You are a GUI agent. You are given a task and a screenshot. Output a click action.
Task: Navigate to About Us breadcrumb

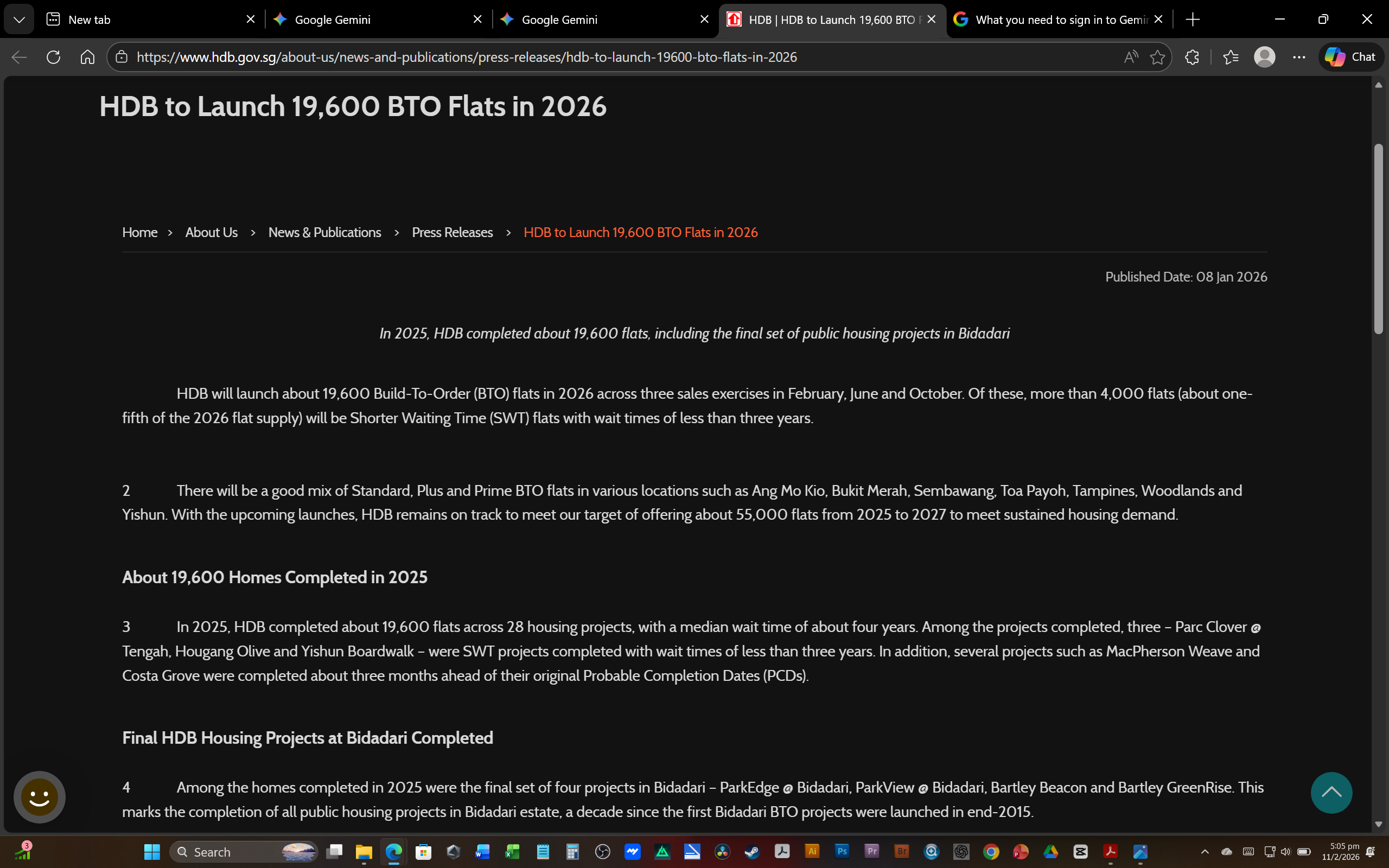(x=211, y=233)
